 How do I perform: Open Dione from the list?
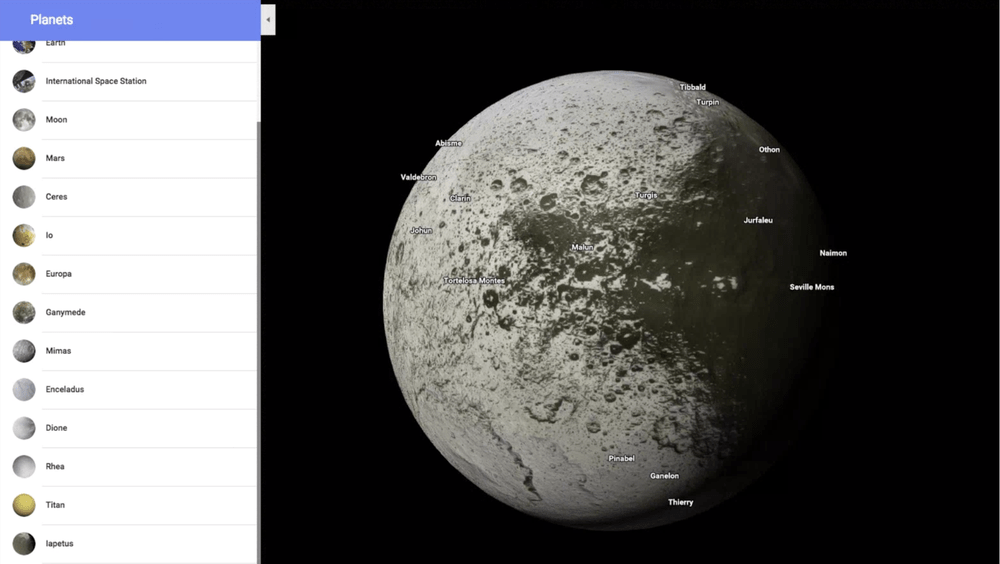tap(56, 427)
